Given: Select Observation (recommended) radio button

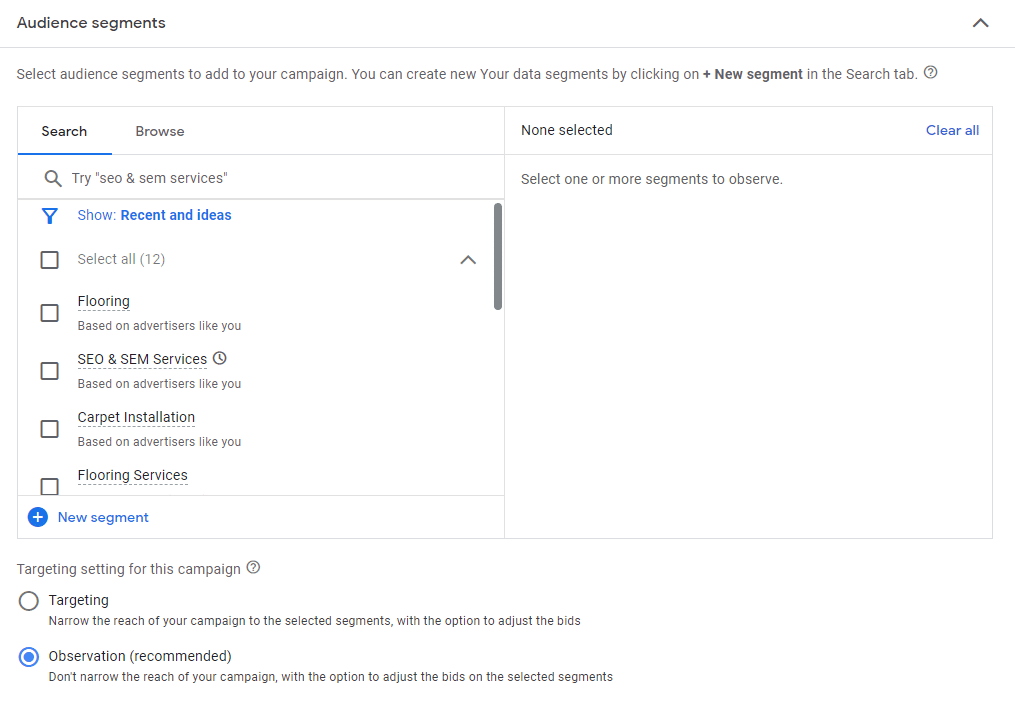Looking at the screenshot, I should [x=28, y=657].
